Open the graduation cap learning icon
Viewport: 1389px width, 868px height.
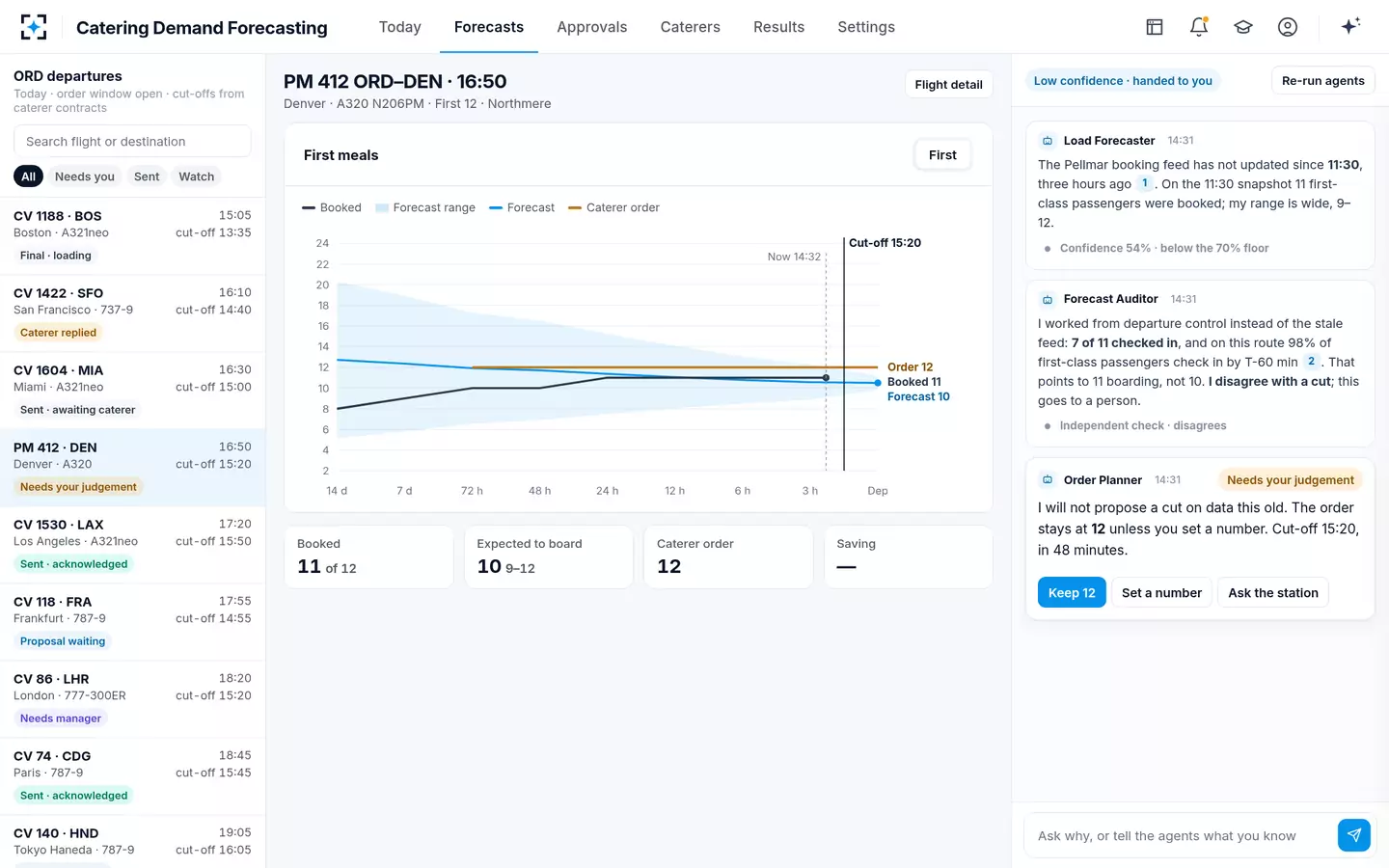point(1243,27)
